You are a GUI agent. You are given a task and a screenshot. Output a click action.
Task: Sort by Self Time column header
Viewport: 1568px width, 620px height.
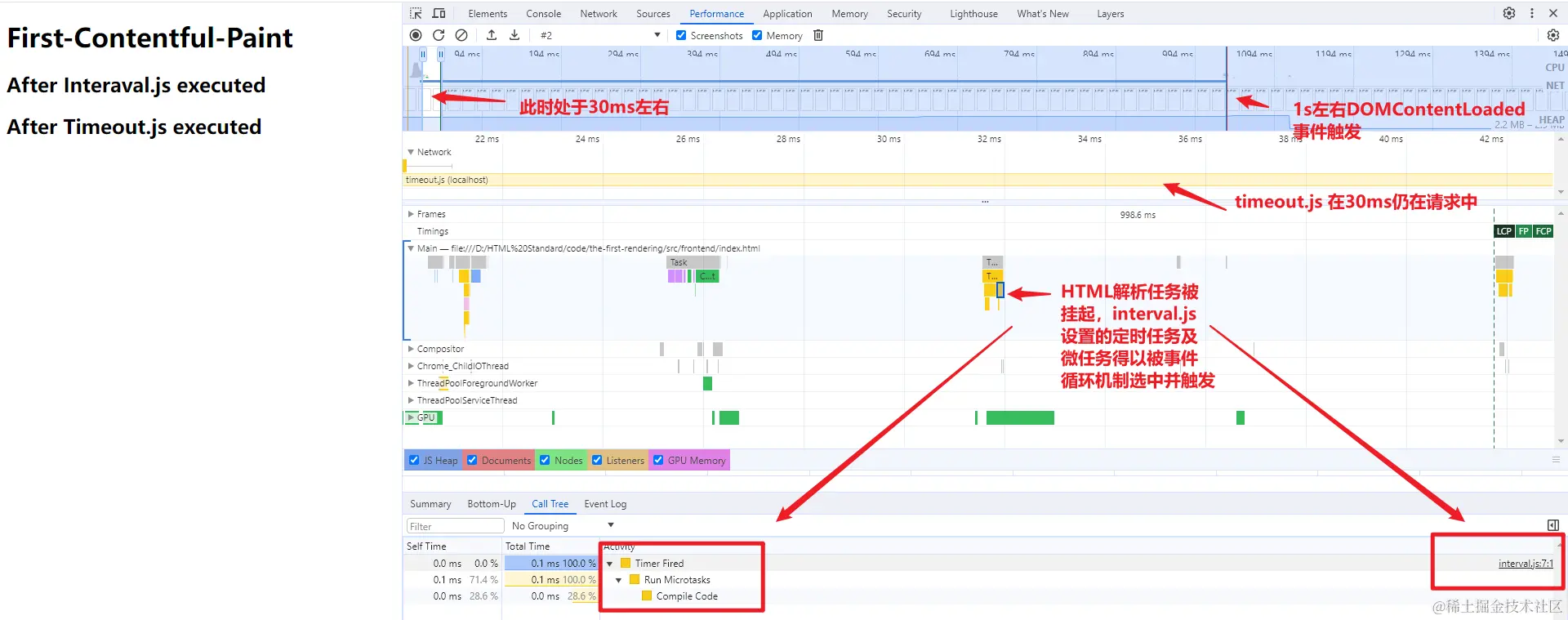click(452, 546)
